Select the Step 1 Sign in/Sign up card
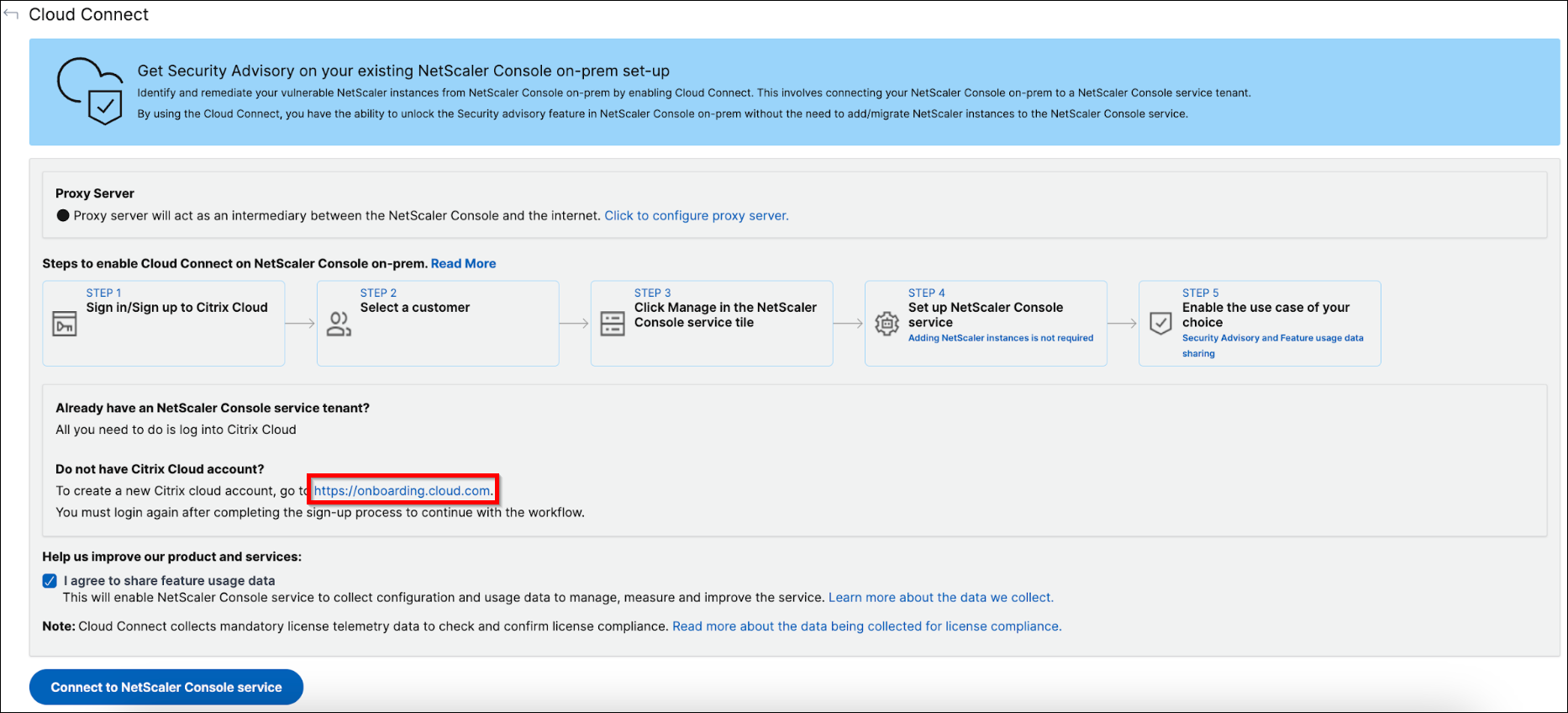Screen dimensions: 1568x713 [164, 323]
